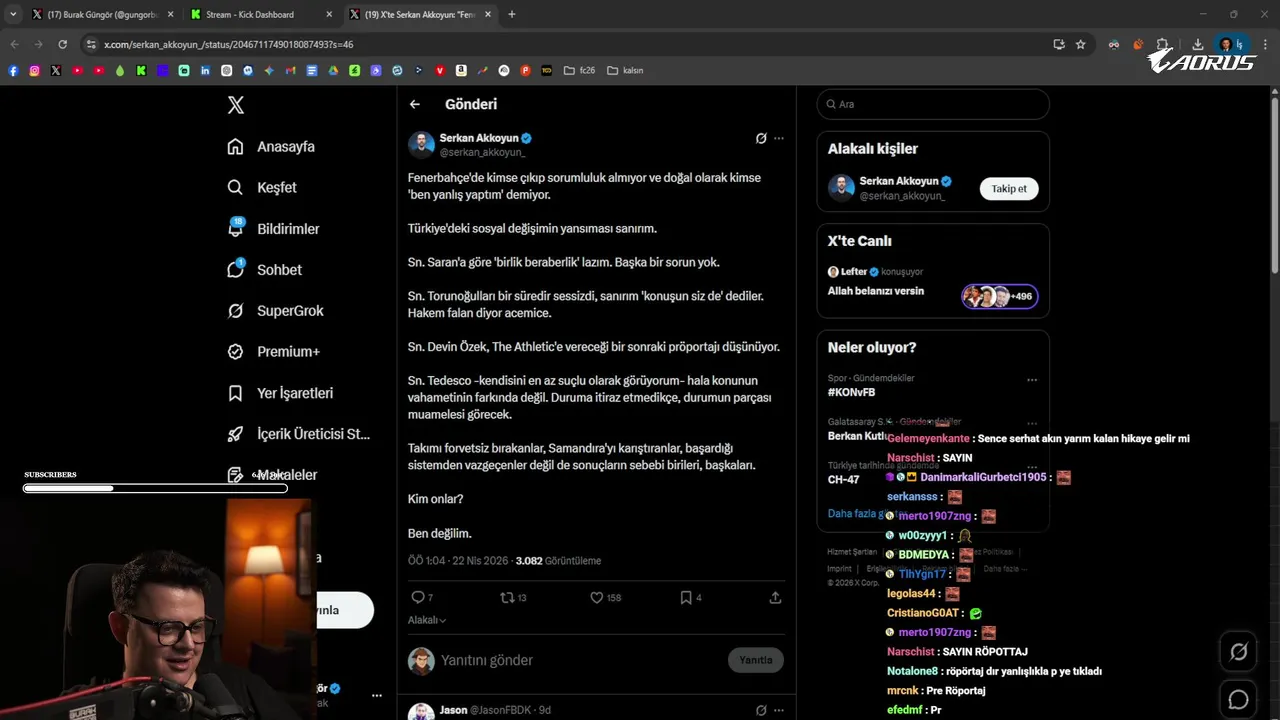Open Serkan Akkoyun's profile avatar on post
This screenshot has width=1280, height=720.
(421, 144)
